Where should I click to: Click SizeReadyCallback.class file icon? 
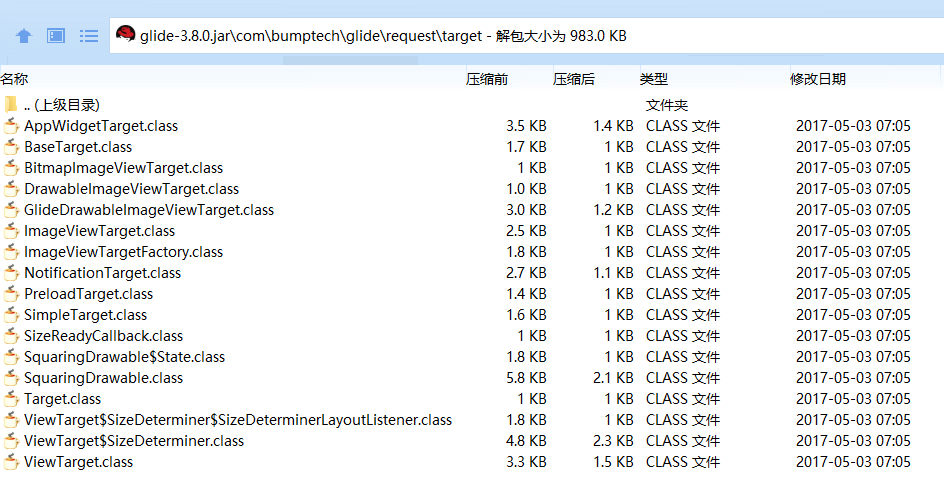point(11,336)
